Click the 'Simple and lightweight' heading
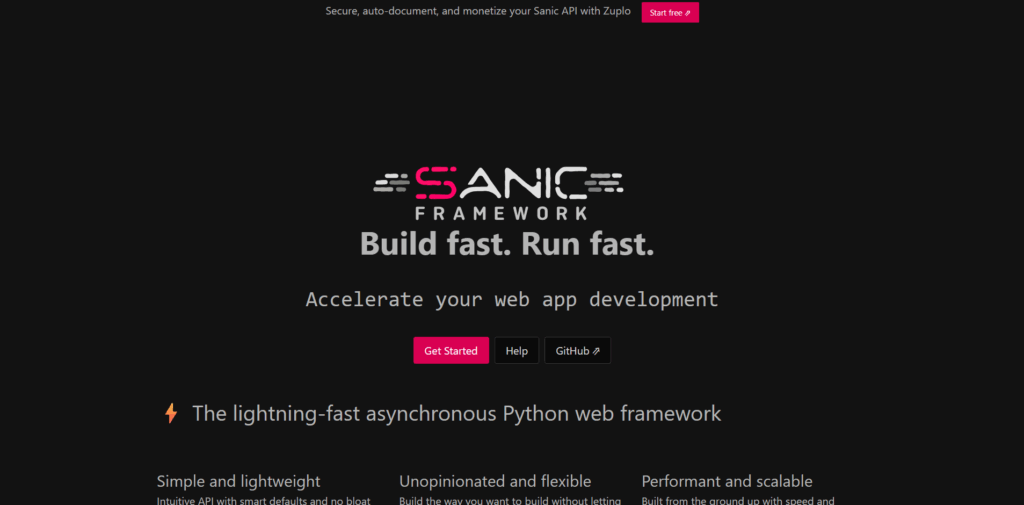Screen dimensions: 1024x505 [x=238, y=481]
